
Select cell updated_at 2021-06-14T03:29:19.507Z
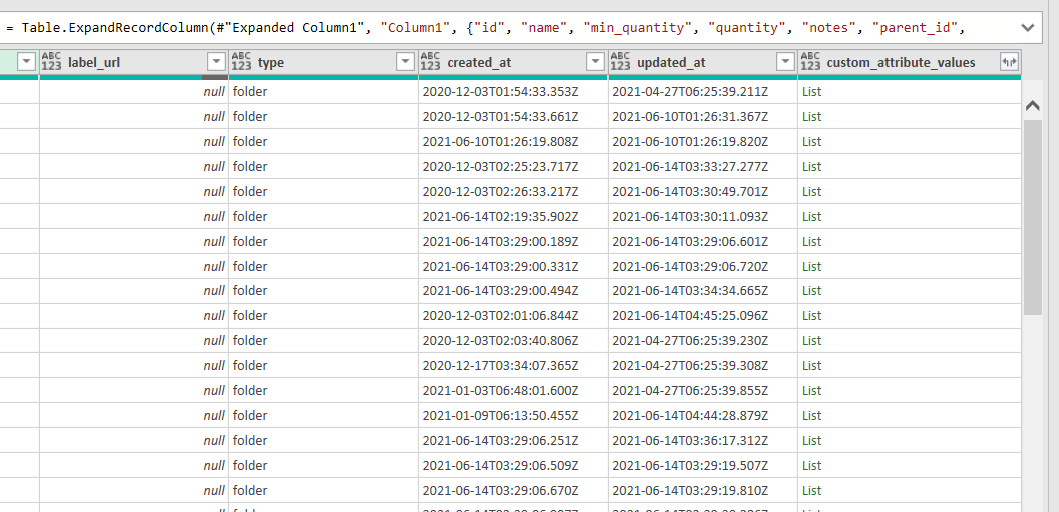pyautogui.click(x=703, y=465)
